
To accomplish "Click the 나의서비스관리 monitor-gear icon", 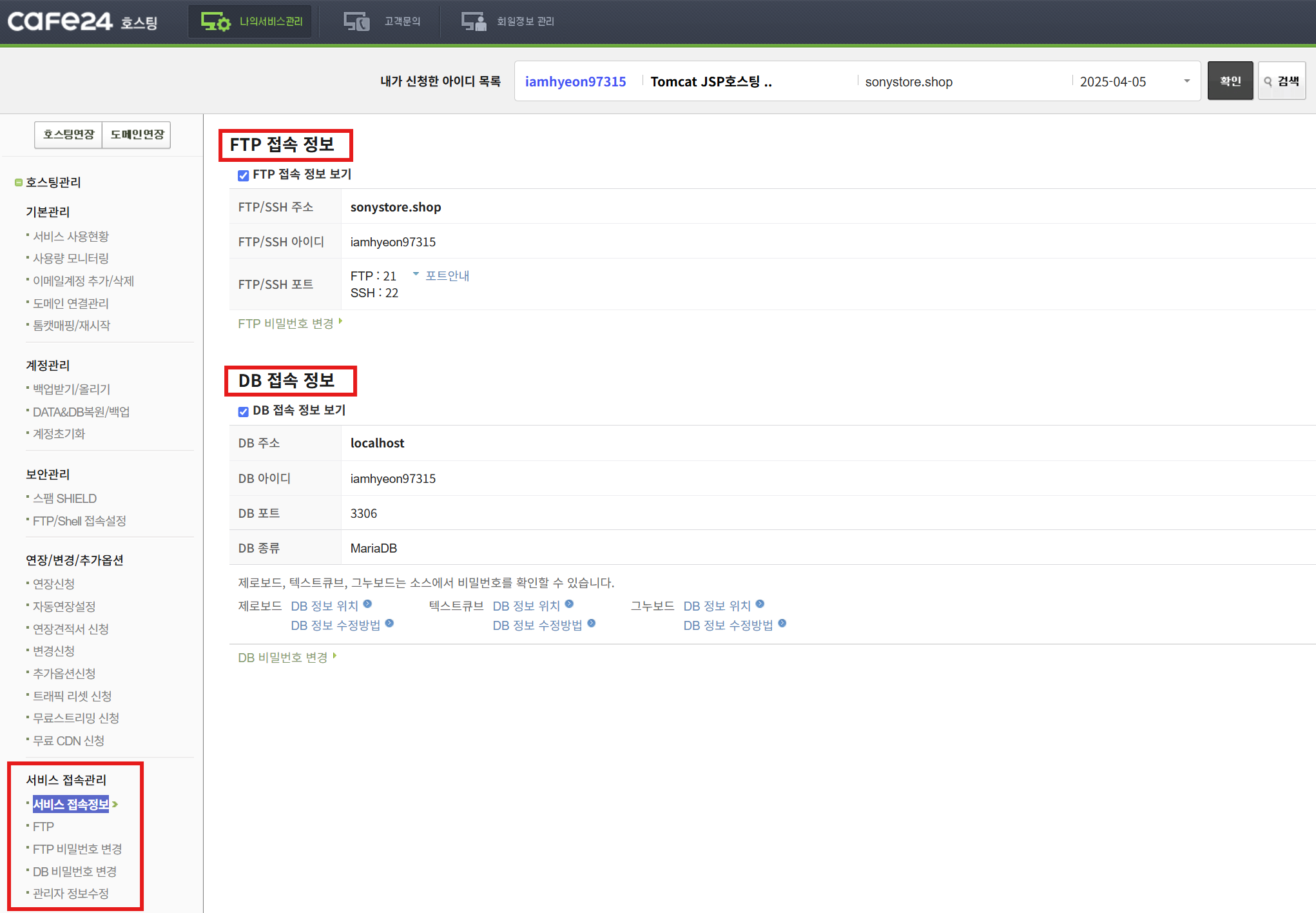I will pyautogui.click(x=215, y=21).
